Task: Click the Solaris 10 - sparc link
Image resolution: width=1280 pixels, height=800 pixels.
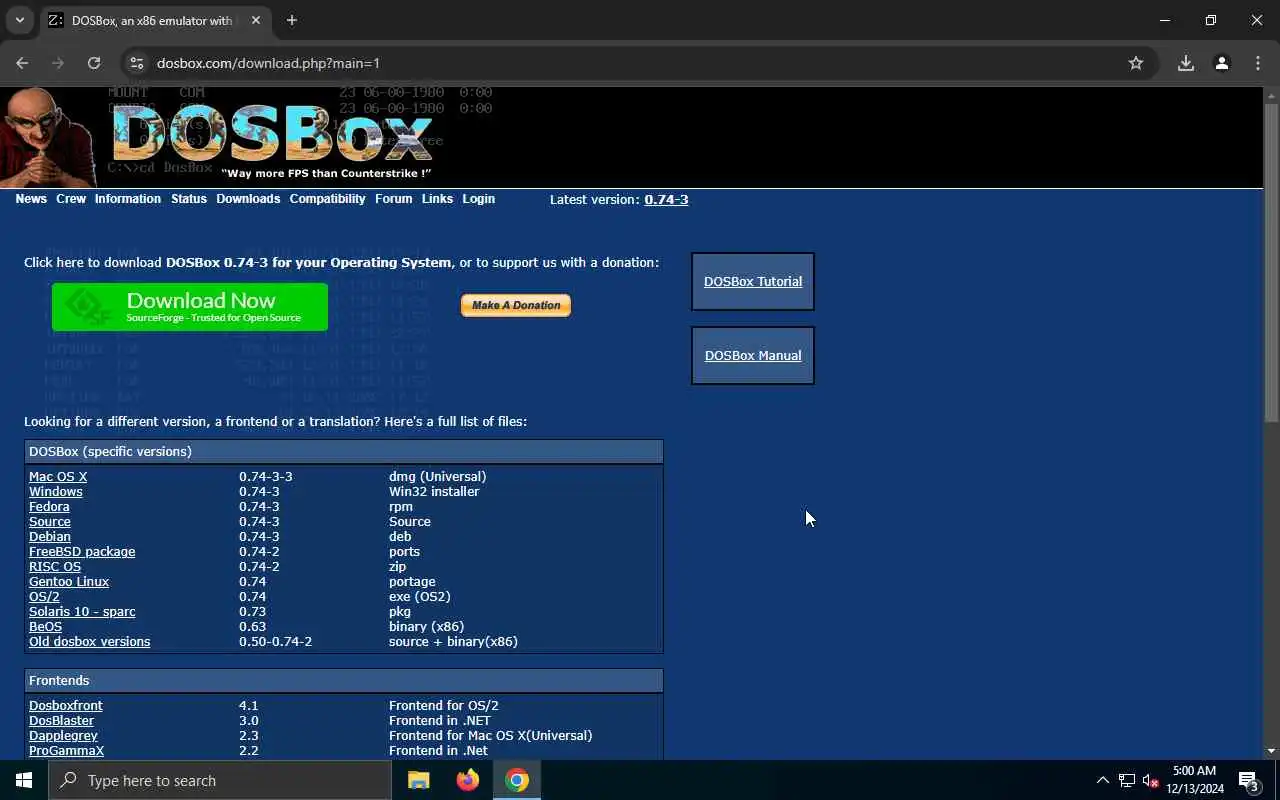Action: point(82,612)
